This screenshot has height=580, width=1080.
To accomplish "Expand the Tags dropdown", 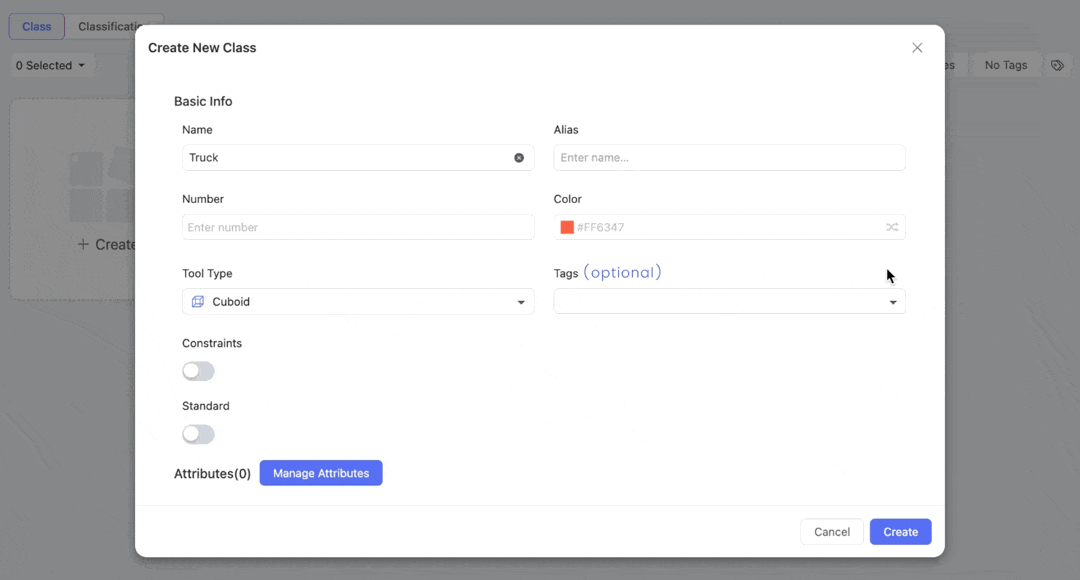I will (x=893, y=302).
